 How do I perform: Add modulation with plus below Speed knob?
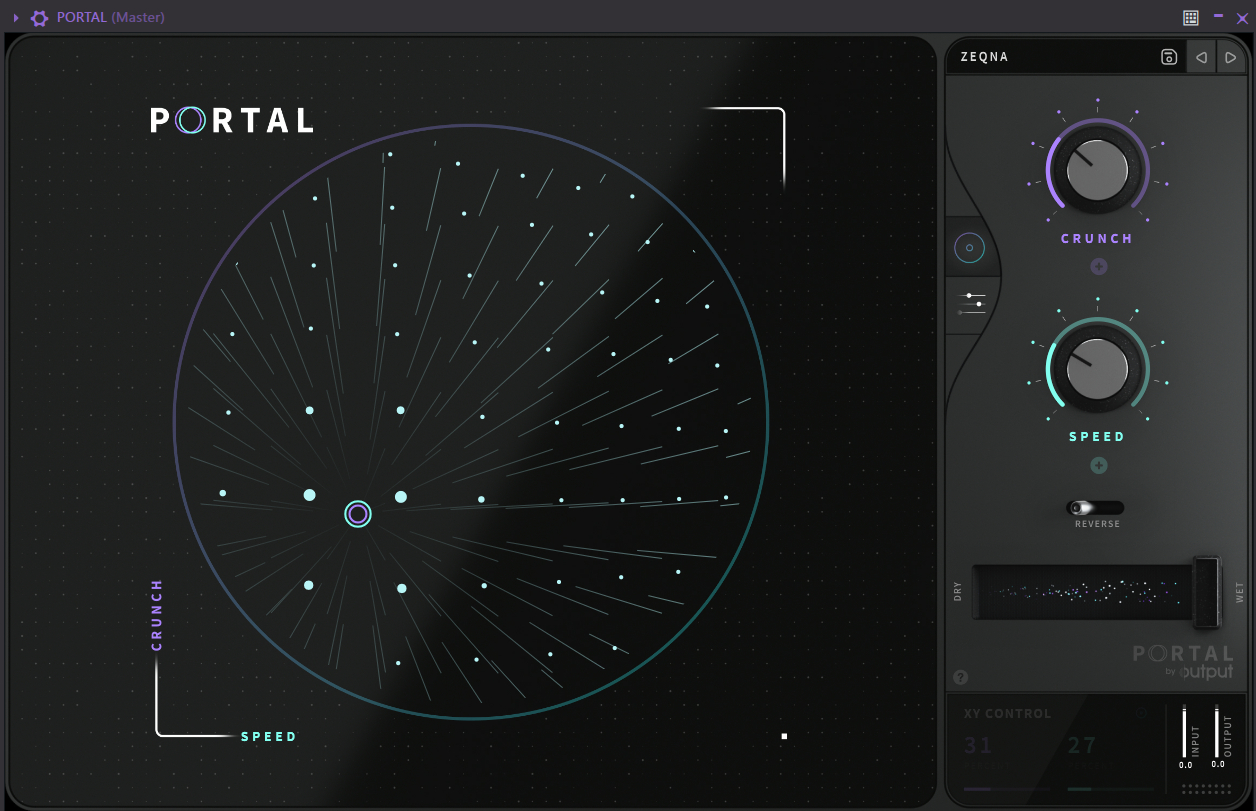(1098, 465)
